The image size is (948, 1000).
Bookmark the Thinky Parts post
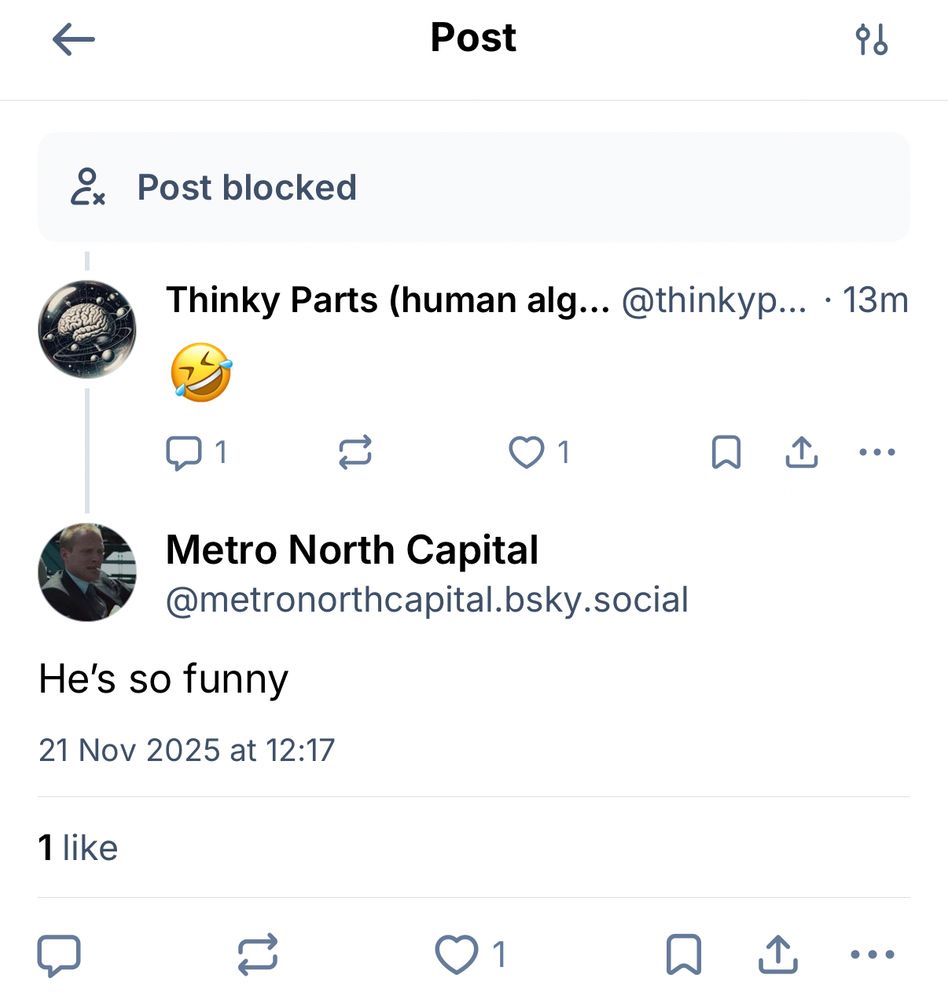point(726,453)
